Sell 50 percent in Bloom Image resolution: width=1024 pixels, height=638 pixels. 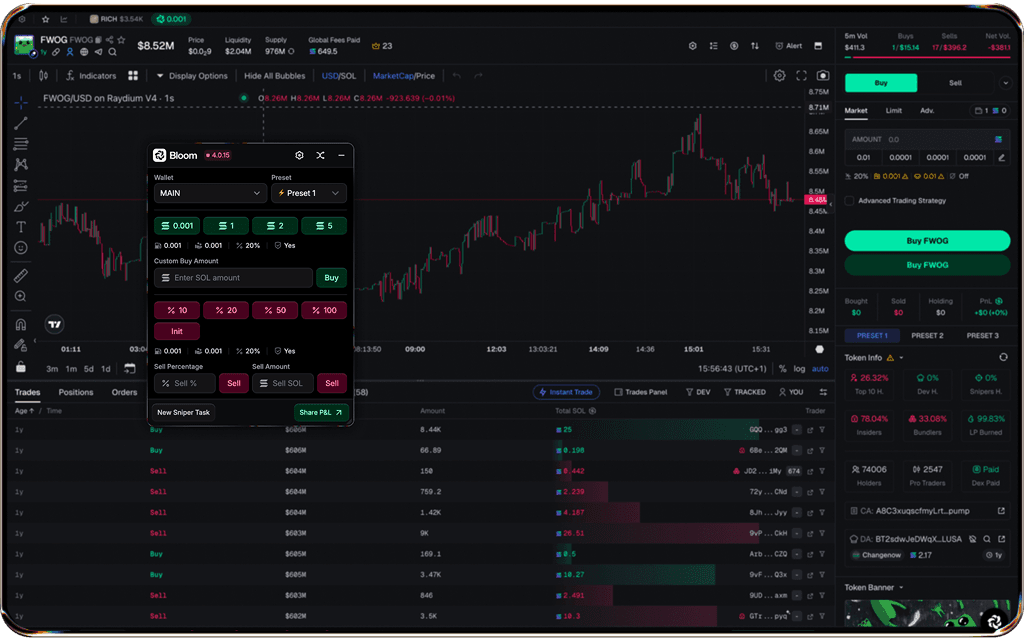point(275,310)
